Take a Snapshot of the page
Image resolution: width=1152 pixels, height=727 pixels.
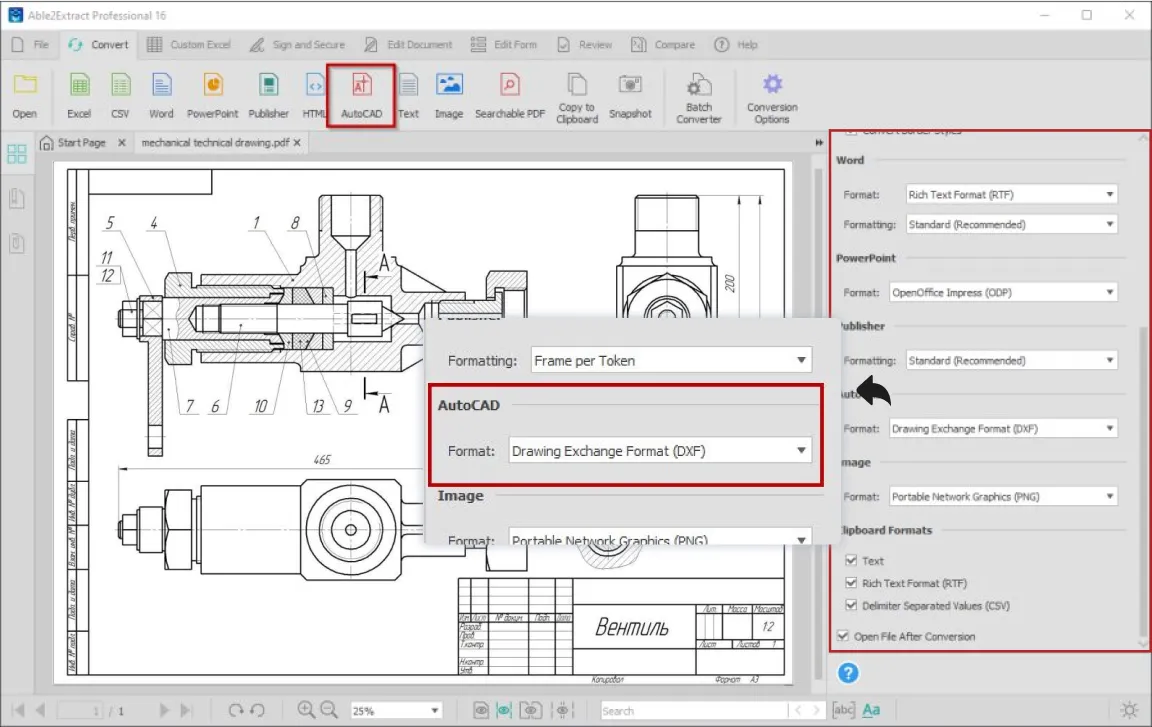(630, 96)
